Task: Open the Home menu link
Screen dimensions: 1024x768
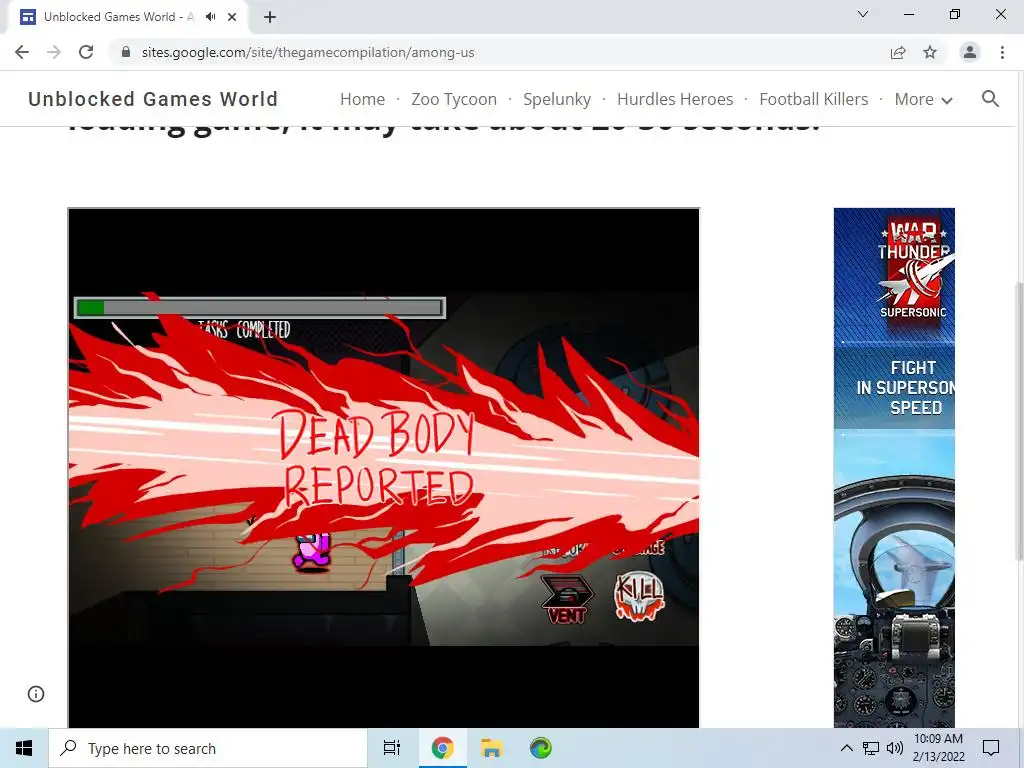Action: [362, 99]
